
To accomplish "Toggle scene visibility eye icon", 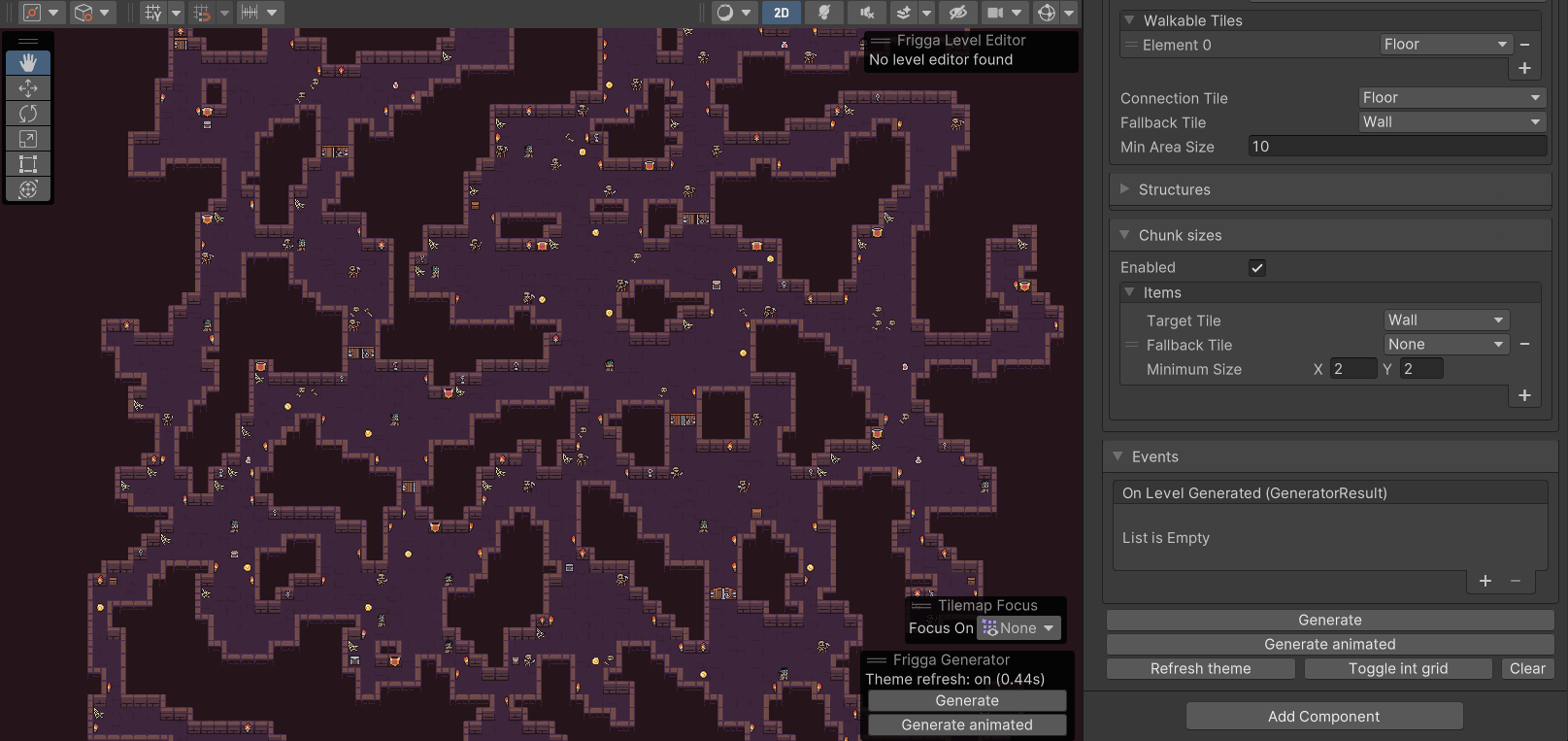I will (x=957, y=13).
